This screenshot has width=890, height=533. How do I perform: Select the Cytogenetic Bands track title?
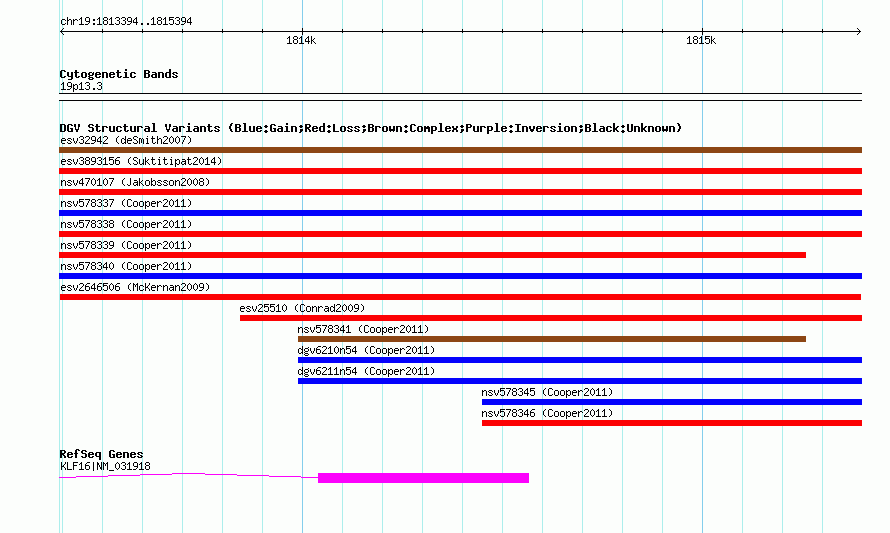tap(119, 74)
